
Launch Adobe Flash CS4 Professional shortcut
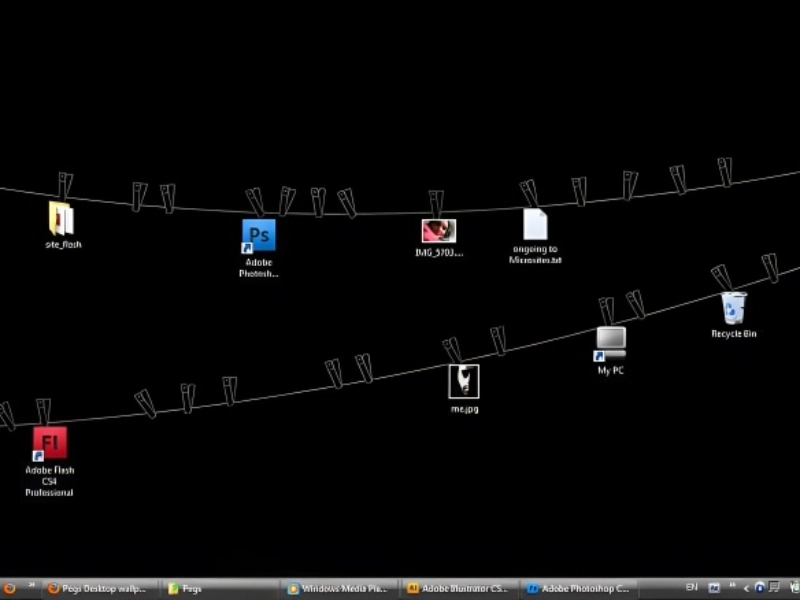(x=49, y=443)
